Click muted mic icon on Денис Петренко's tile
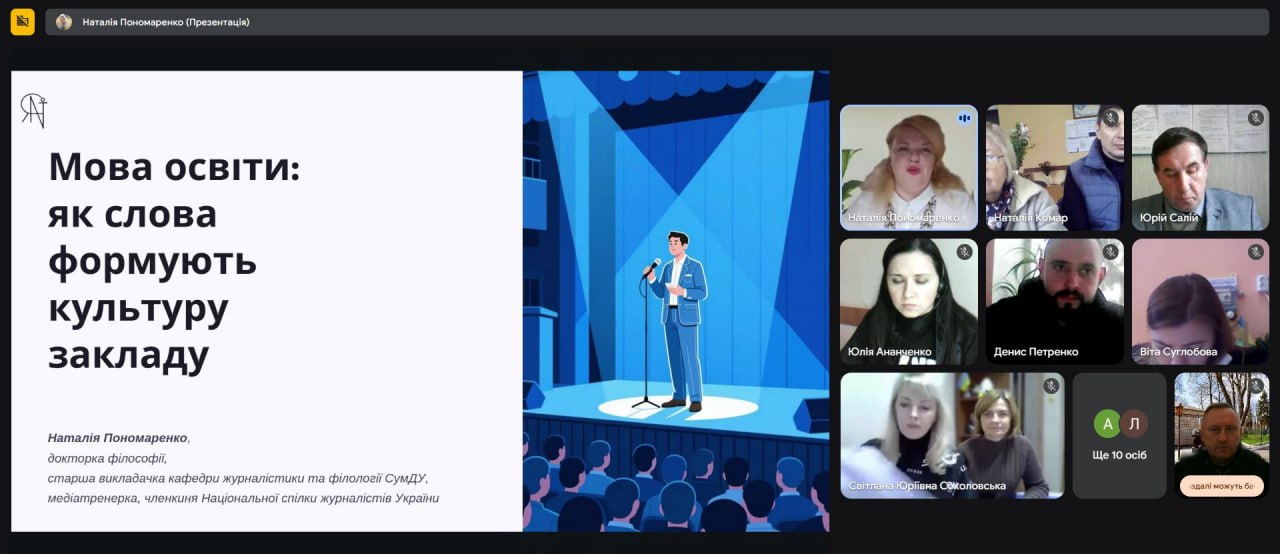The width and height of the screenshot is (1280, 554). 1110,252
